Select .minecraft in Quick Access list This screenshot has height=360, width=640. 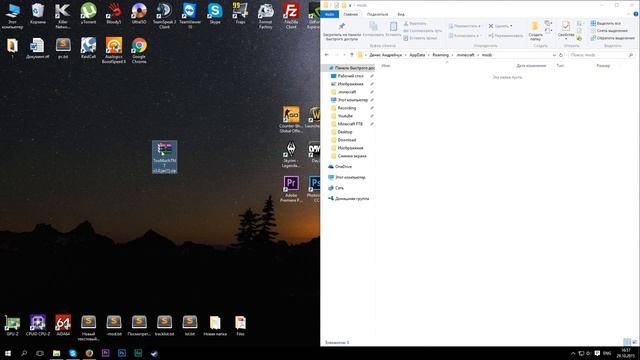click(347, 92)
